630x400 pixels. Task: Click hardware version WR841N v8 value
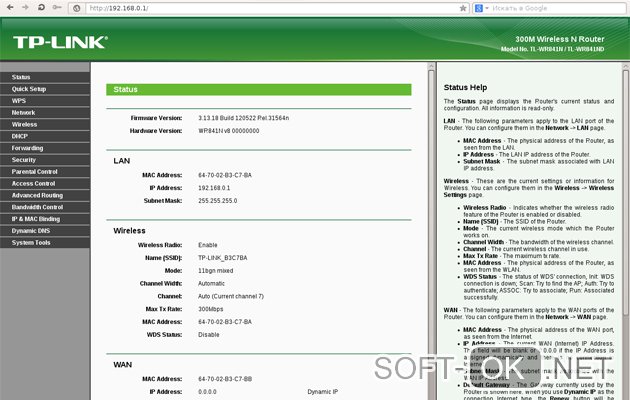pos(229,131)
